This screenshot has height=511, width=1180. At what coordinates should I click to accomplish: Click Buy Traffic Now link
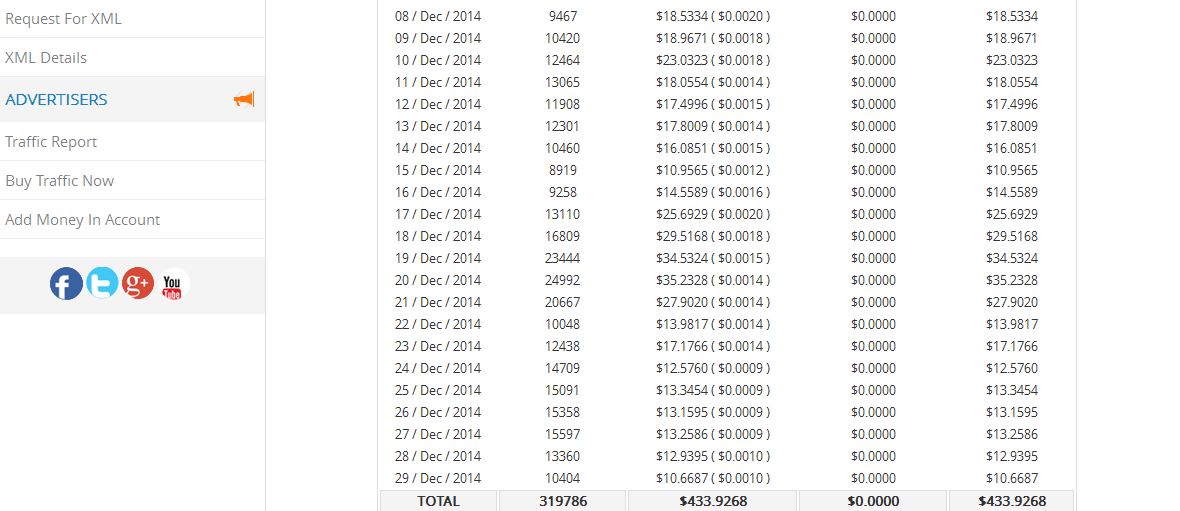click(60, 181)
